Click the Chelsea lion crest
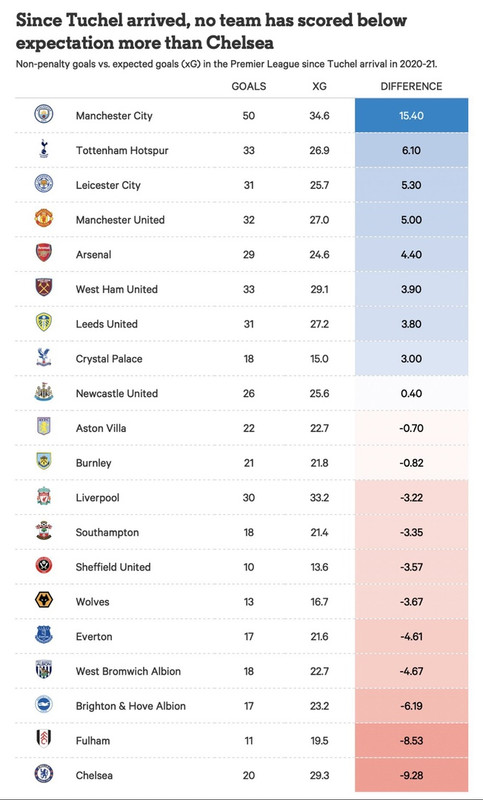The width and height of the screenshot is (483, 800). (x=44, y=773)
